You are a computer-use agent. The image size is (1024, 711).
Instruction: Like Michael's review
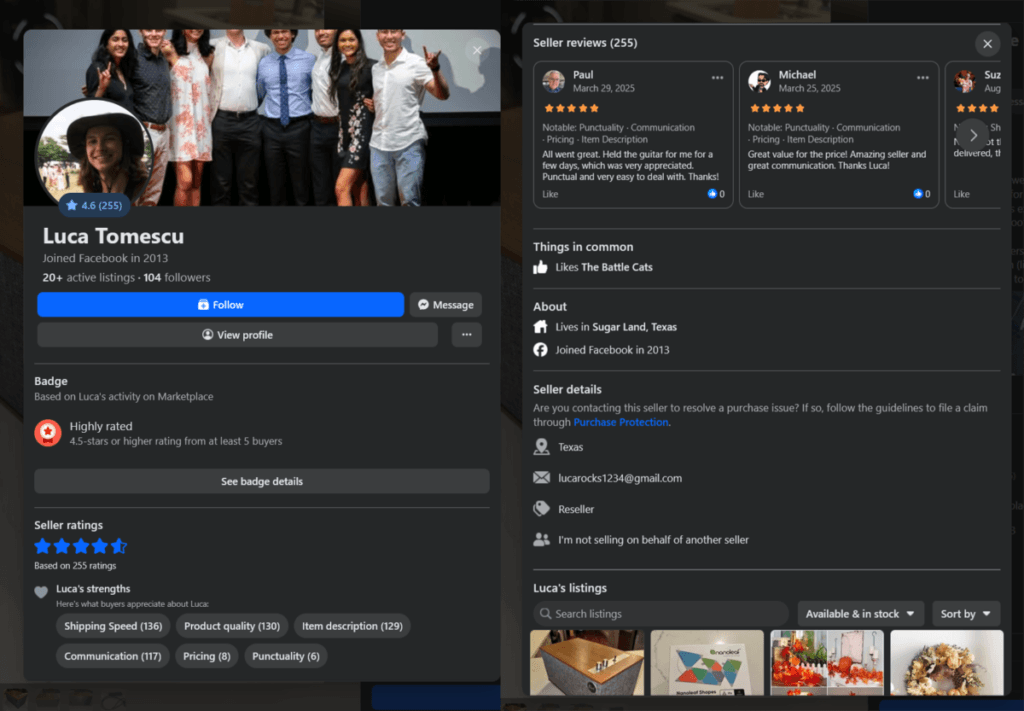tap(756, 194)
